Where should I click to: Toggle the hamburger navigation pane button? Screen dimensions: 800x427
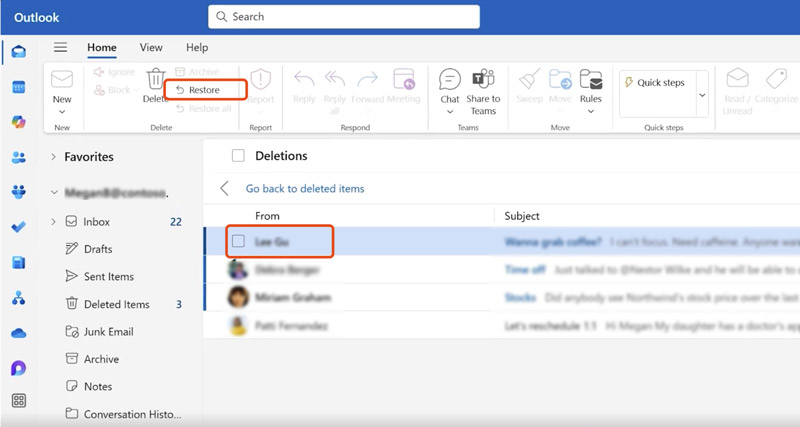pos(61,47)
